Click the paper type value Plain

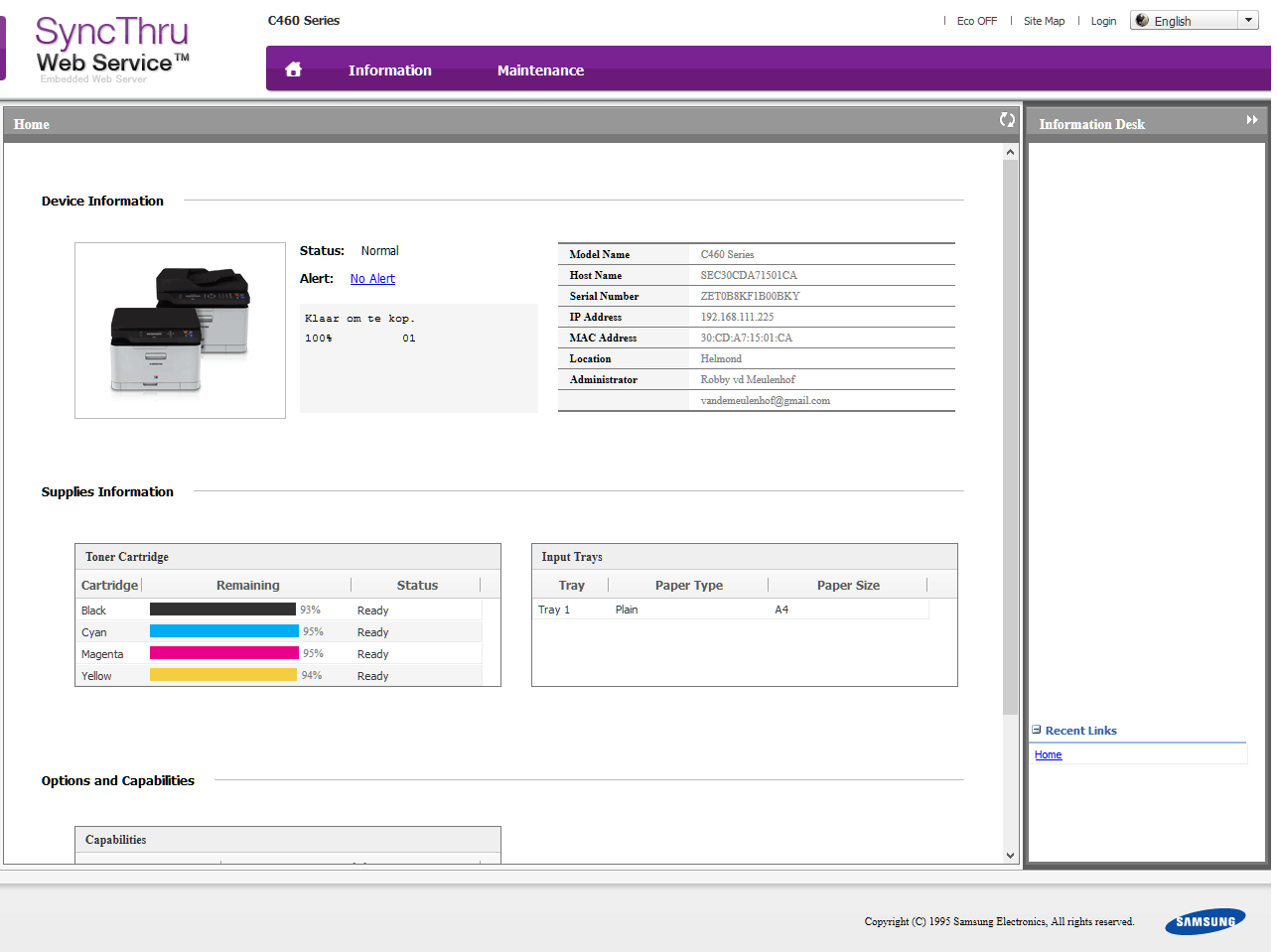[627, 610]
